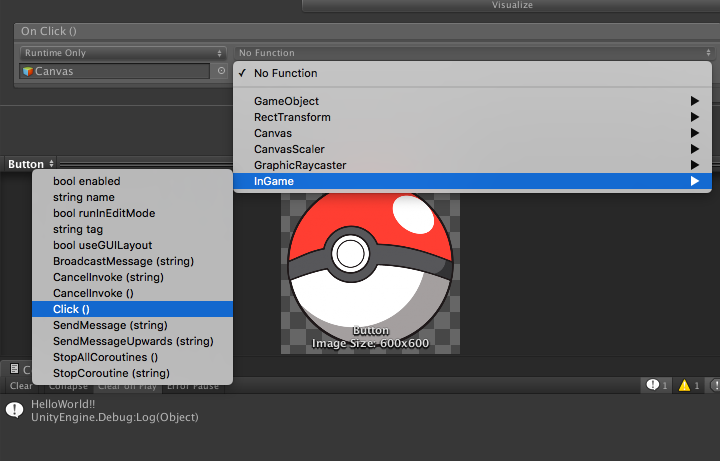Select the HelloWorld!! console log message
Screen dimensions: 720x461
pos(63,405)
